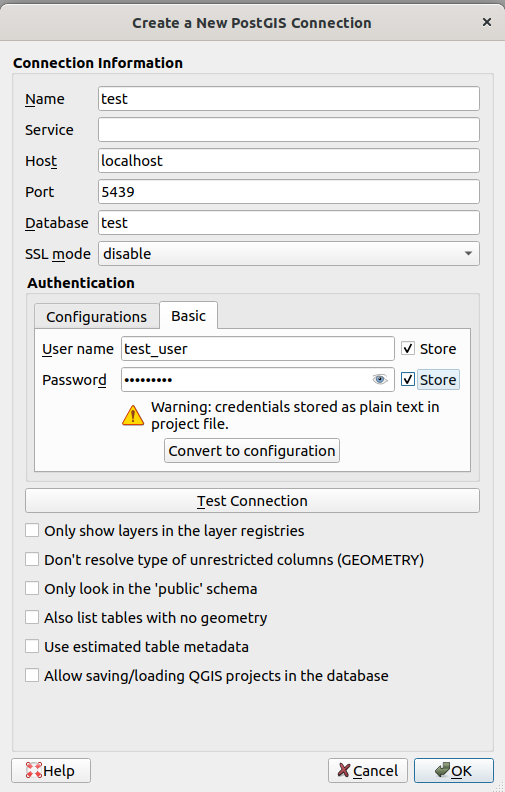
Task: Uncheck Store next to User name
Action: [x=408, y=349]
